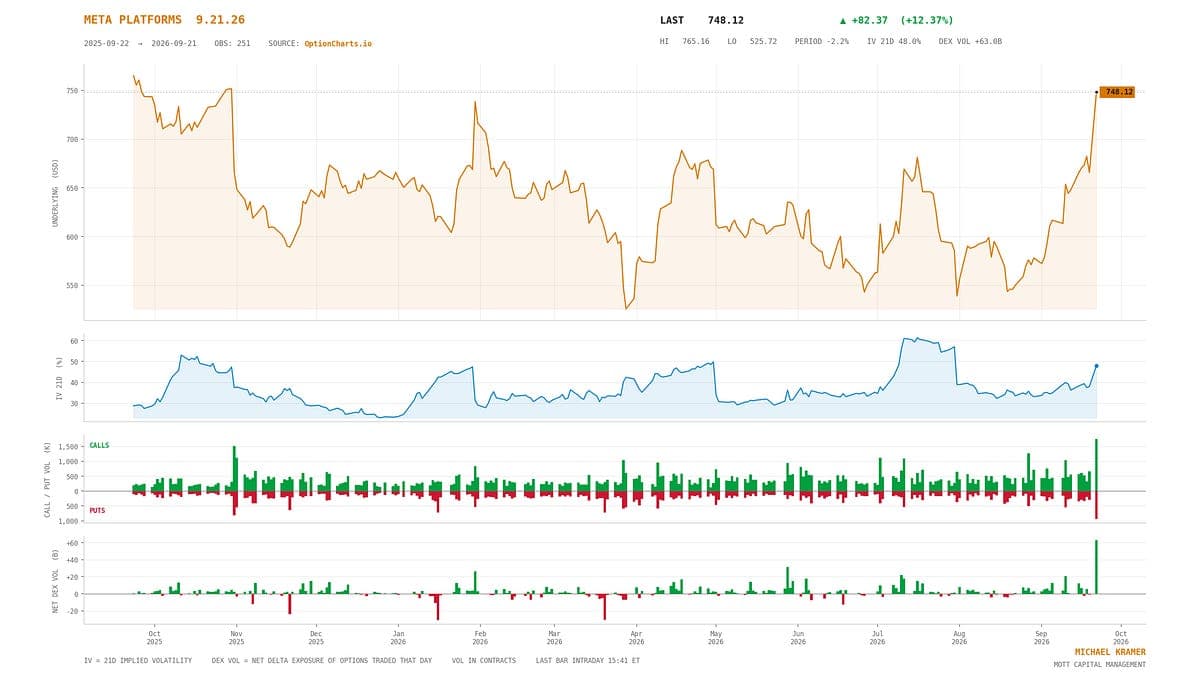Click the -20 label on the DEX axis
This screenshot has width=1200, height=675.
[72, 611]
